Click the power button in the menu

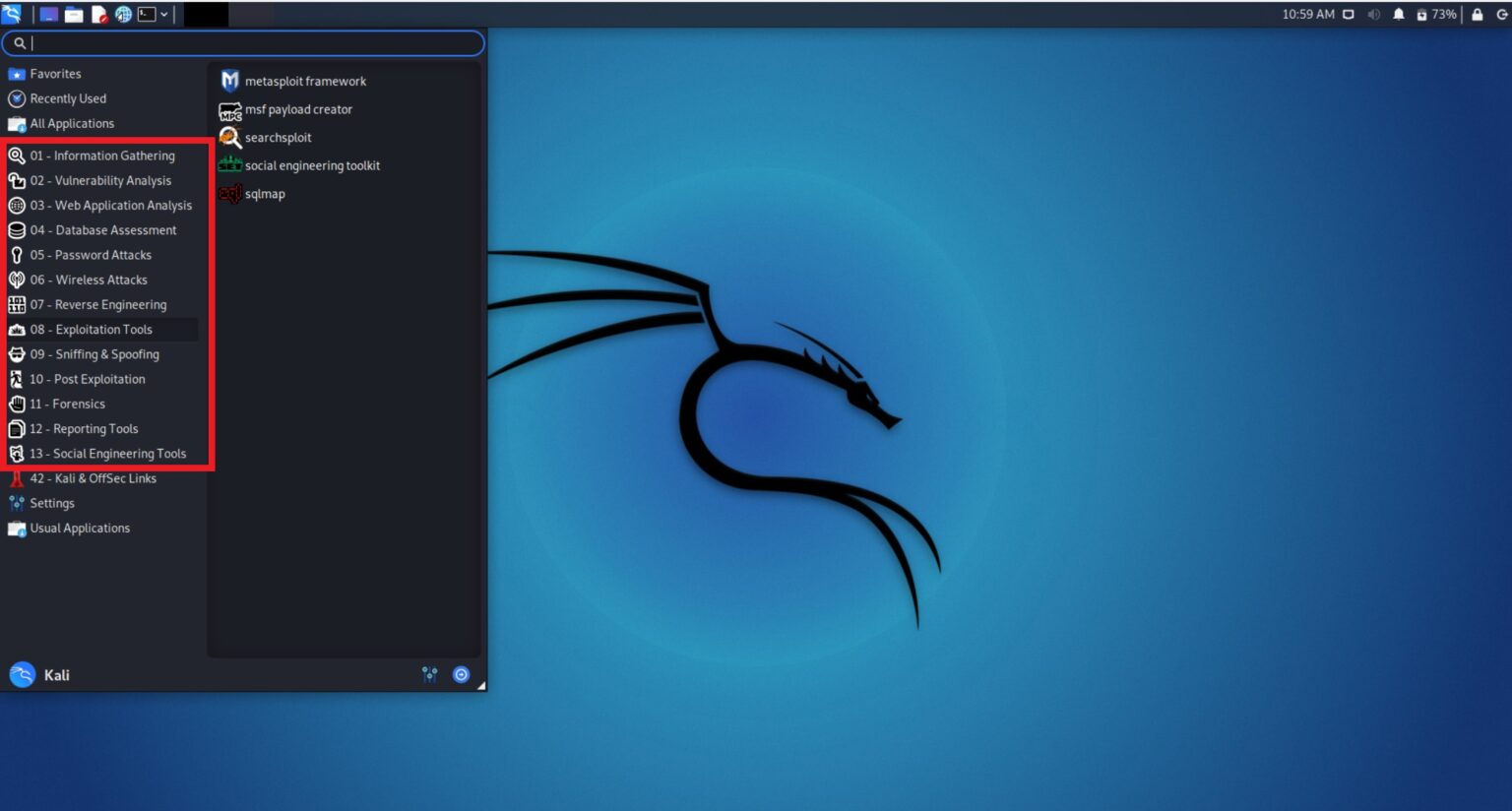point(462,674)
